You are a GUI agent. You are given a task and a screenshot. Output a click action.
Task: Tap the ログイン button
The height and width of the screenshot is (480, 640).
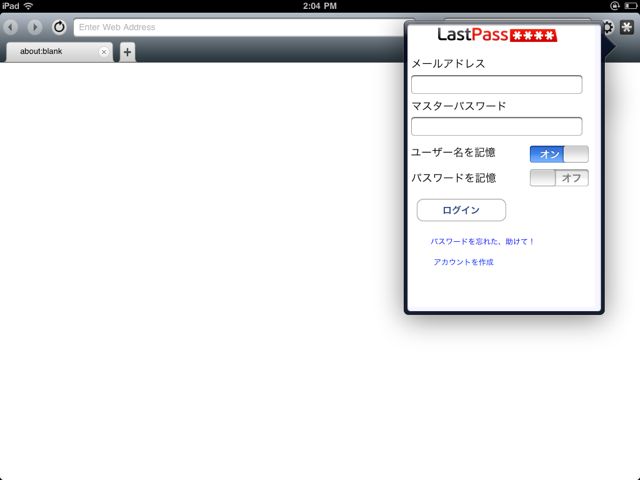coord(461,210)
